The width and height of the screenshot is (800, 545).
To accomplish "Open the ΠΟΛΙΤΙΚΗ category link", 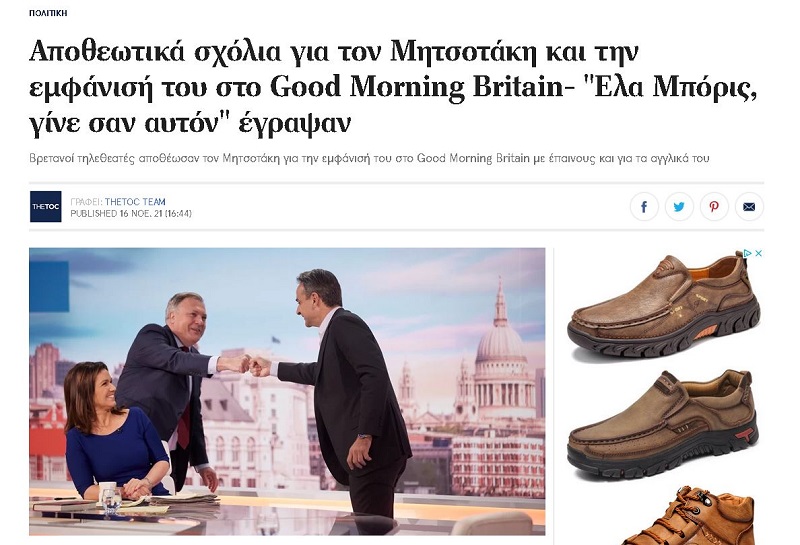I will (x=48, y=13).
